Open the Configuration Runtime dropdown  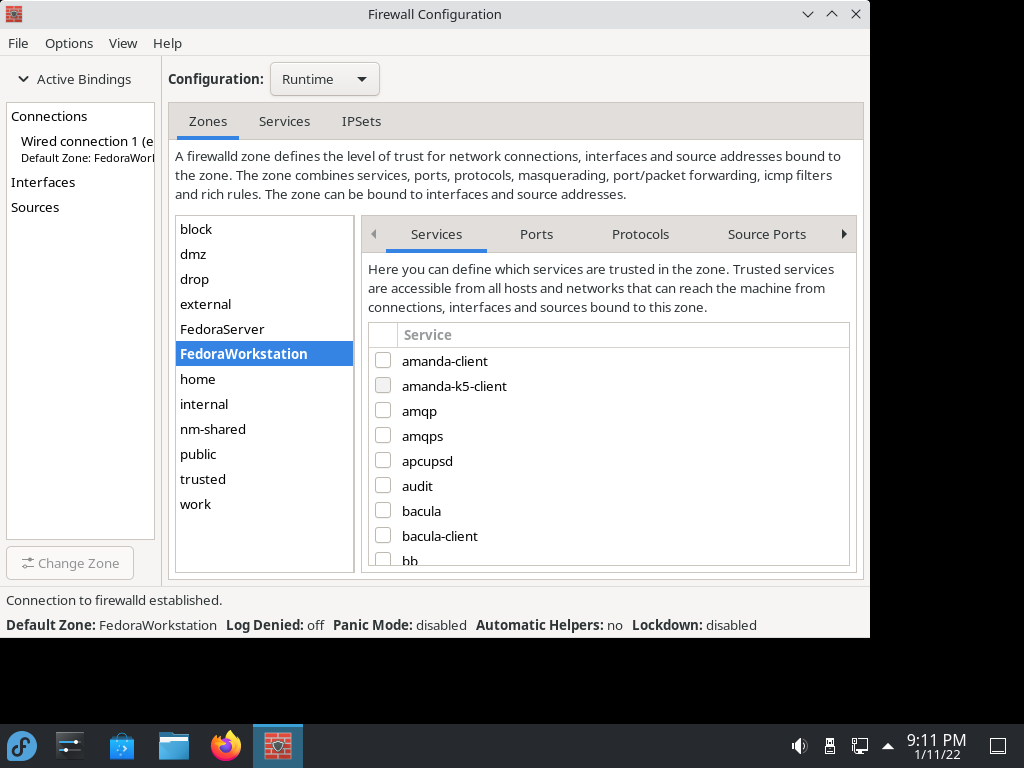(325, 79)
